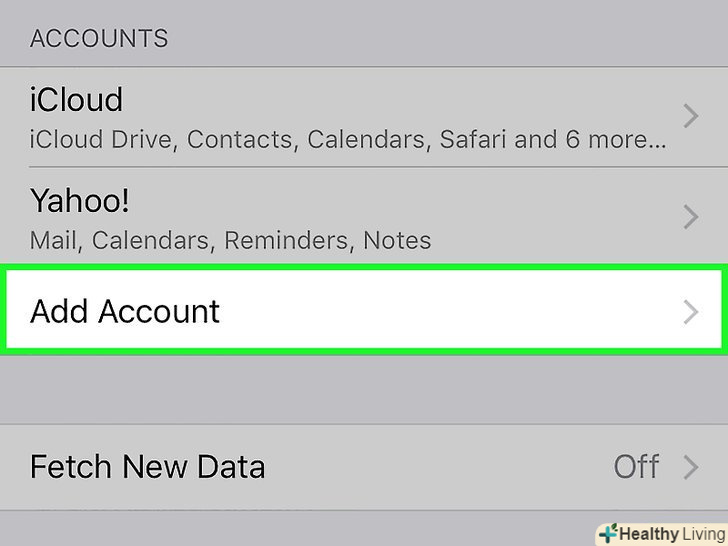Select the words Fetch New Data
The image size is (728, 546).
pos(148,466)
